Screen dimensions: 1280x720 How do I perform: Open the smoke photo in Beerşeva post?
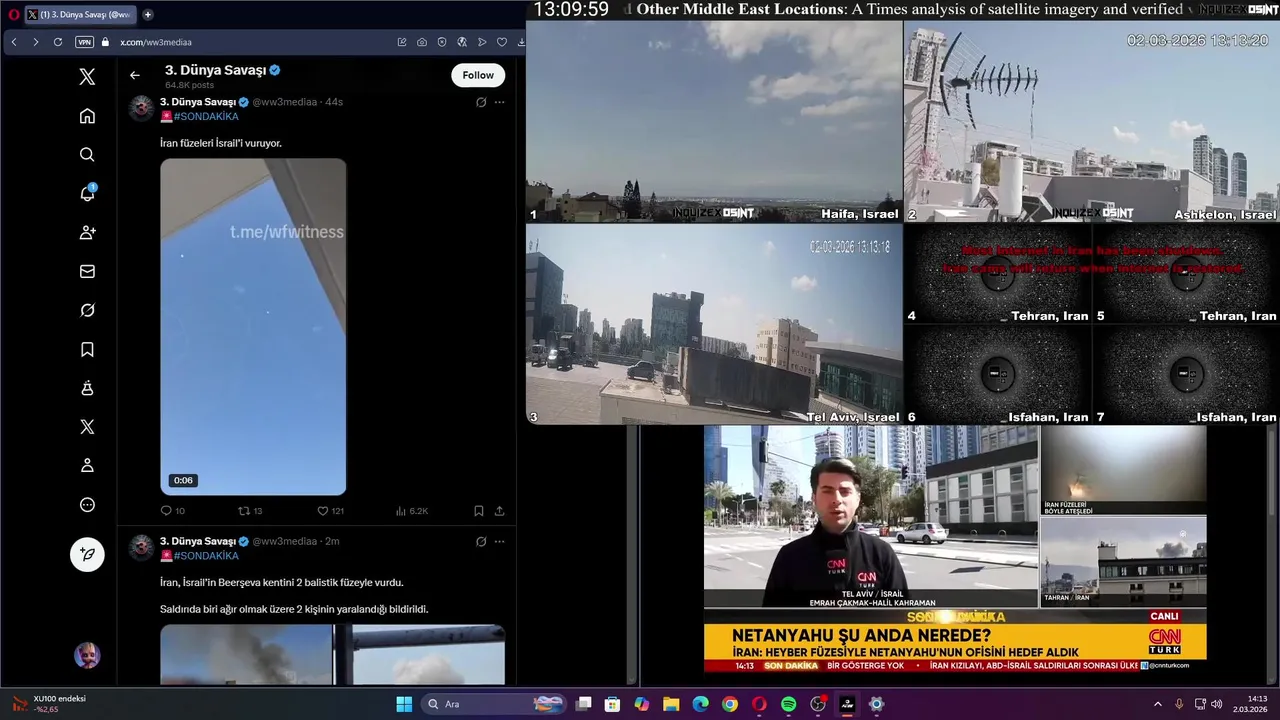[x=246, y=655]
